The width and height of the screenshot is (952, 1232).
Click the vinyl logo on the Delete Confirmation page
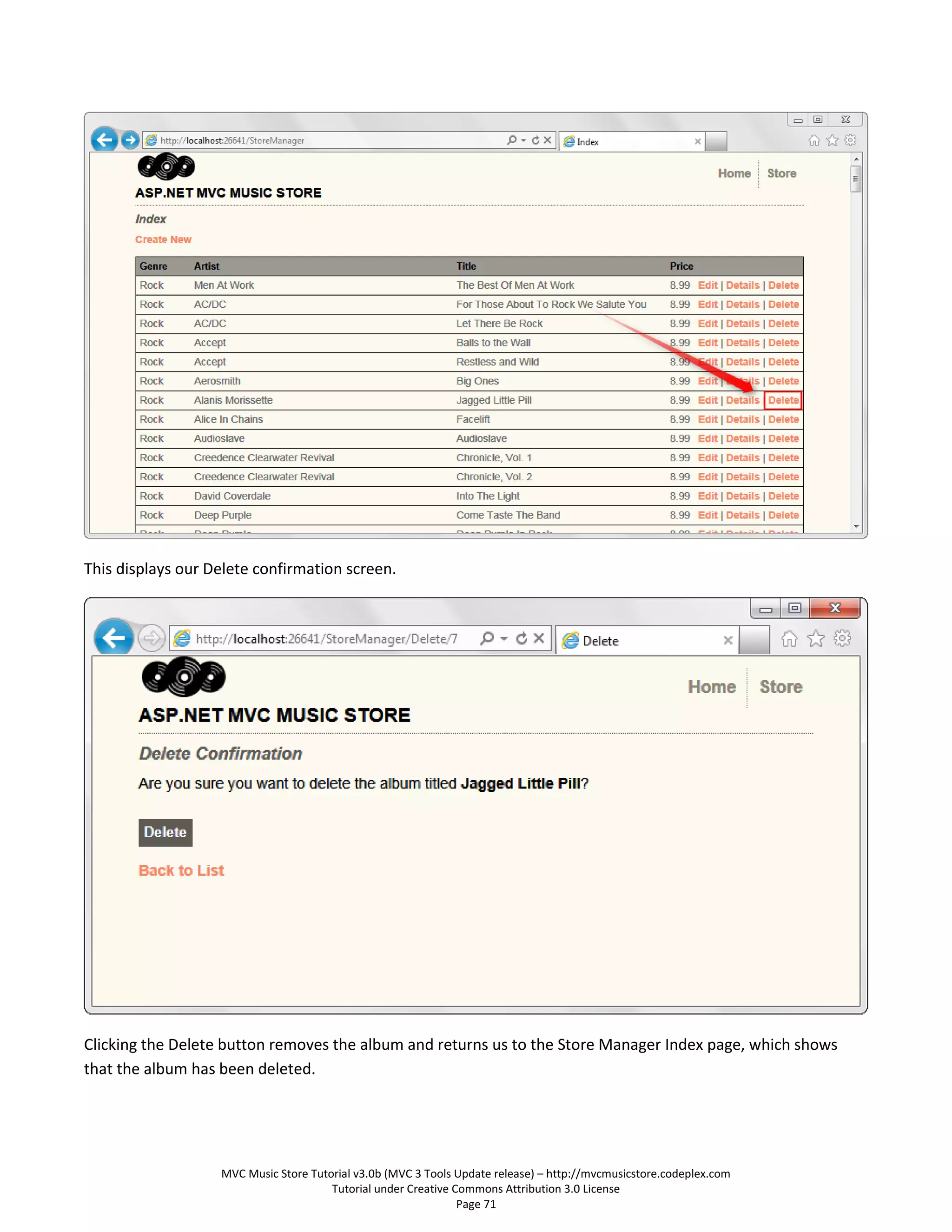pyautogui.click(x=183, y=676)
